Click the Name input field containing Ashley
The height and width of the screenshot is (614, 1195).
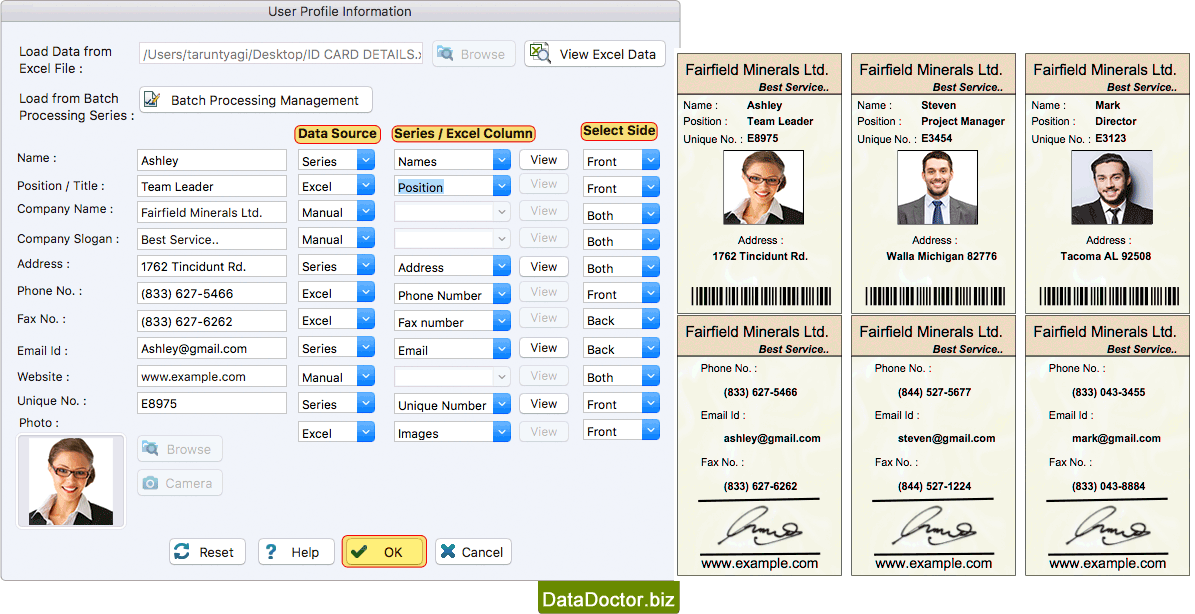tap(212, 160)
